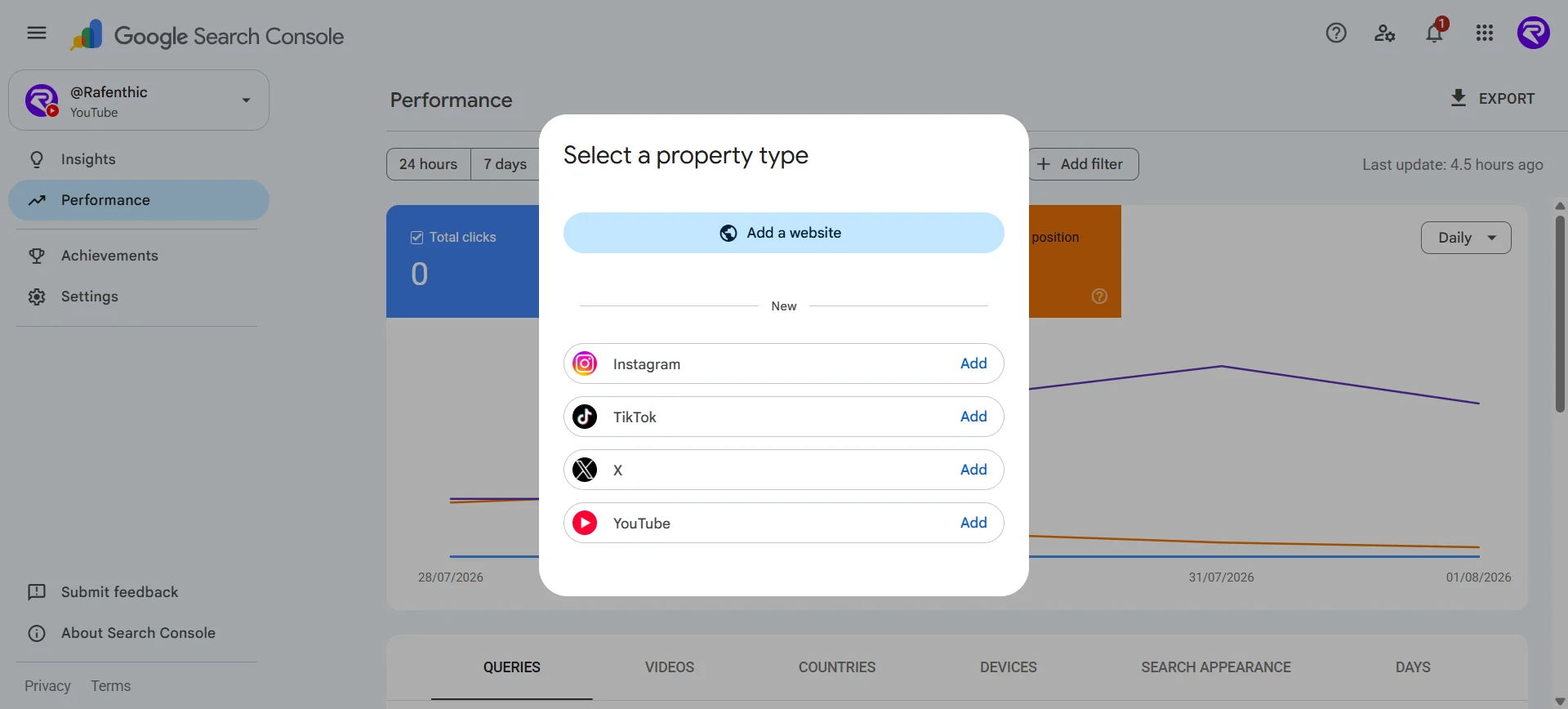The height and width of the screenshot is (709, 1568).
Task: Click the TikTok logo icon
Action: (x=585, y=417)
